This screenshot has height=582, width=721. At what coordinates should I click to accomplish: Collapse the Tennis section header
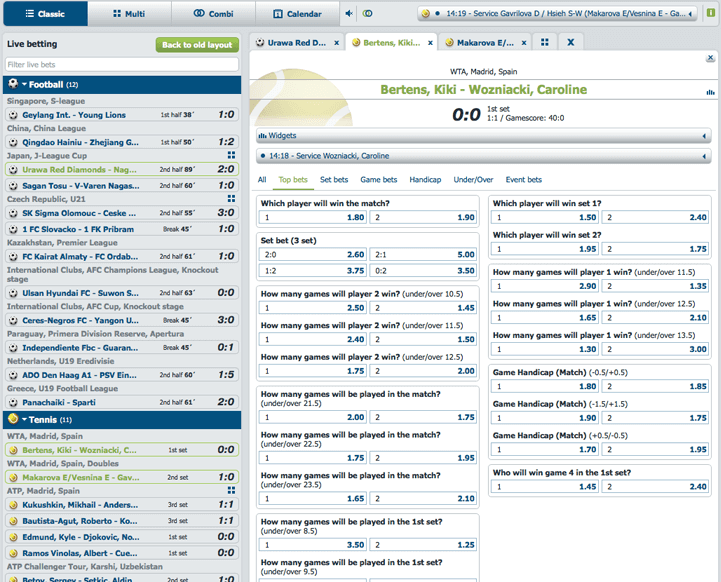(x=122, y=420)
